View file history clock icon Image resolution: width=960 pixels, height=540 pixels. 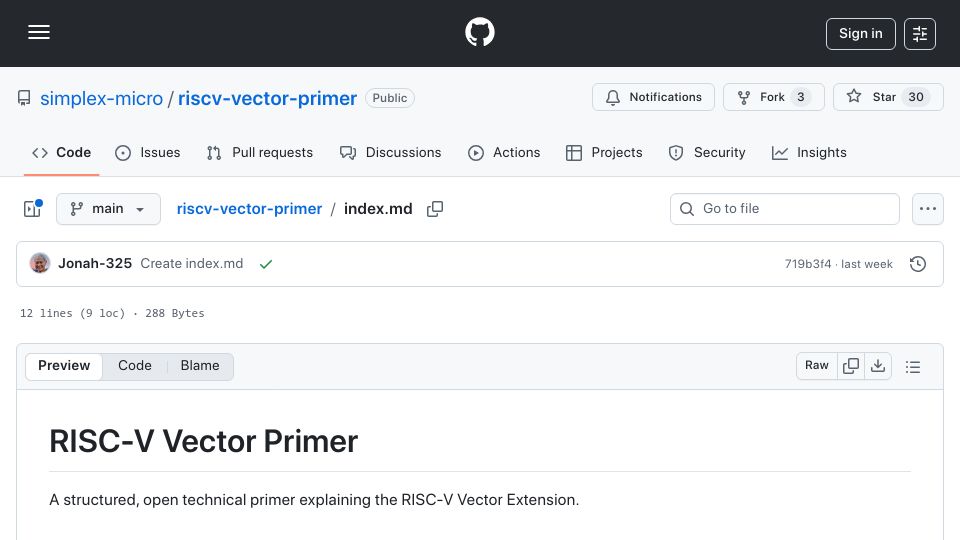[x=918, y=264]
